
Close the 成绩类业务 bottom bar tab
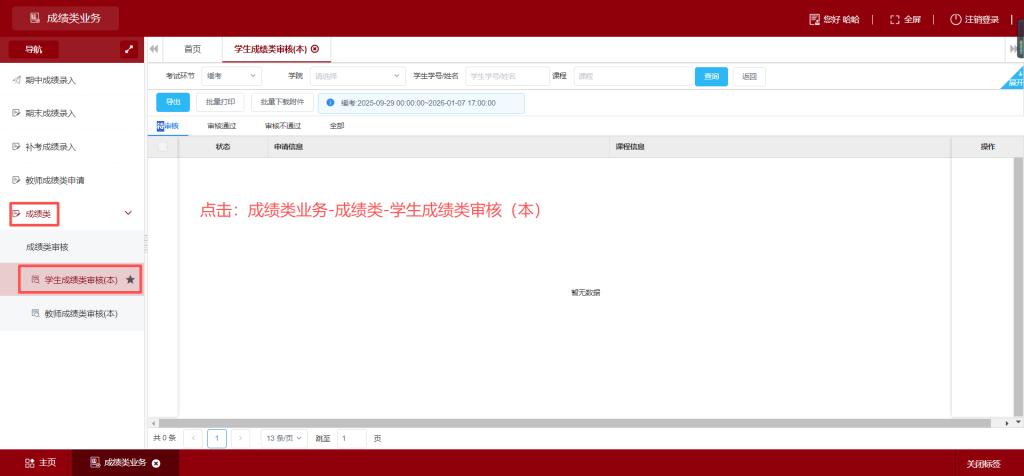[x=156, y=463]
